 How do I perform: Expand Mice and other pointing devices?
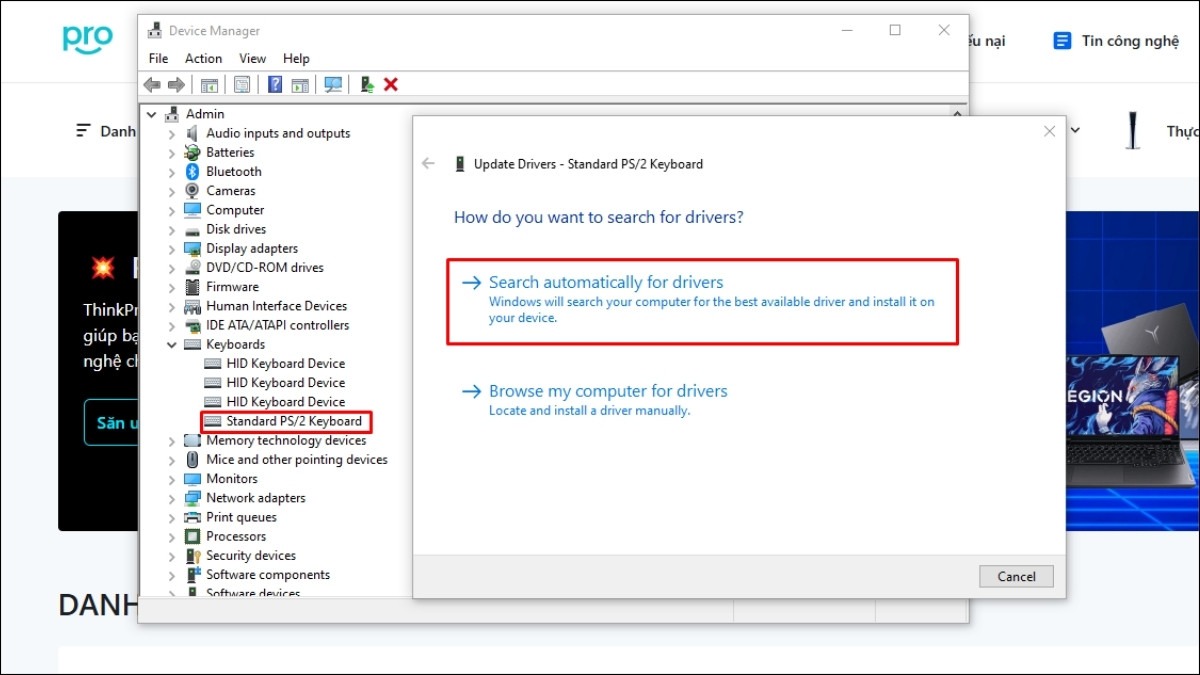(172, 460)
